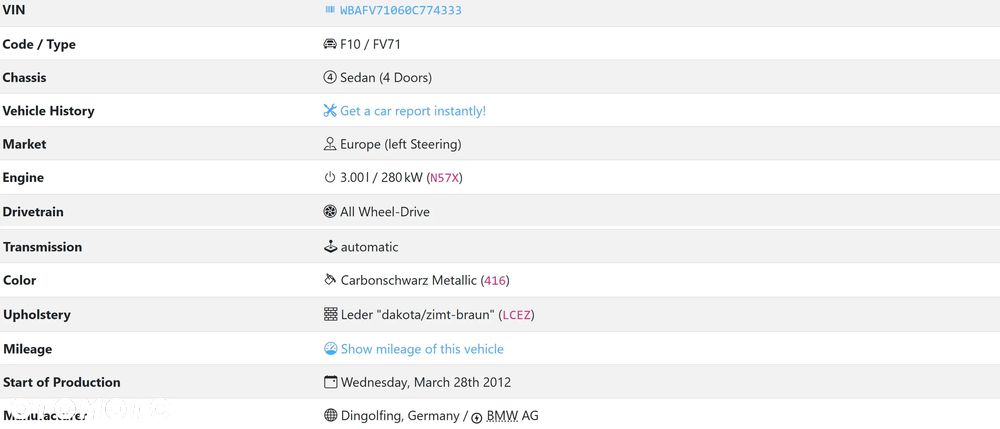Click the LCEZ upholstery code
The height and width of the screenshot is (429, 1000).
pyautogui.click(x=517, y=315)
